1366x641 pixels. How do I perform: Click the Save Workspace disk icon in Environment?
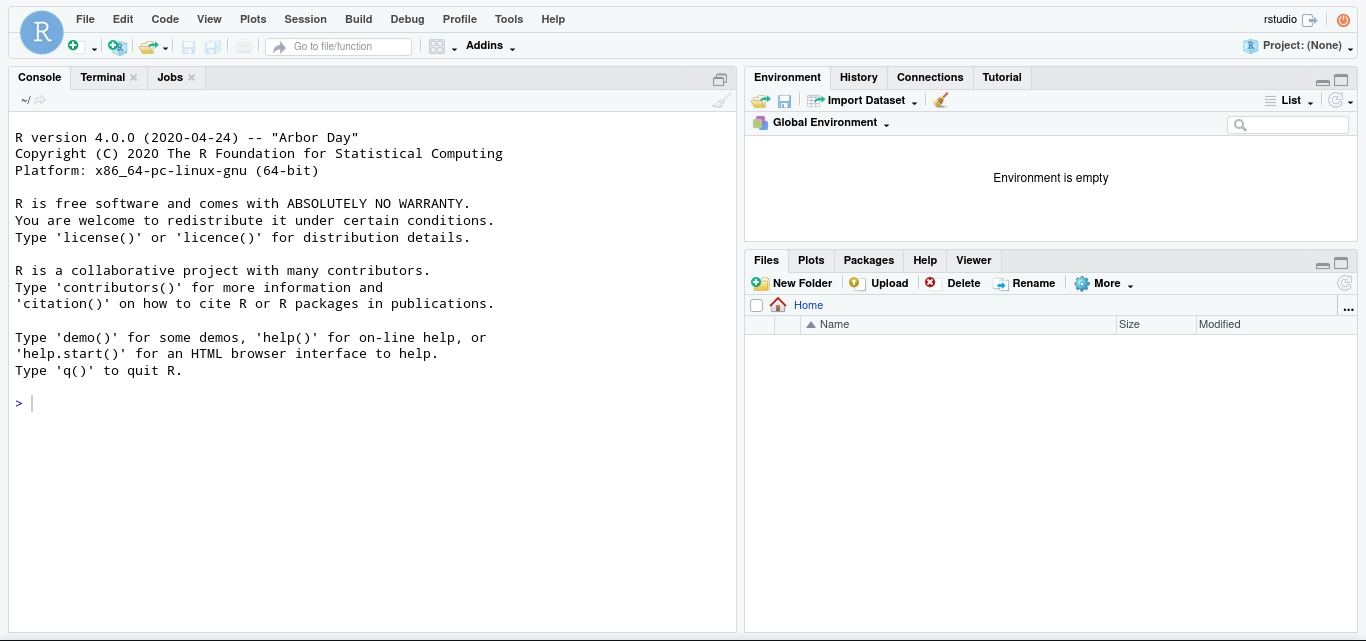(x=785, y=101)
